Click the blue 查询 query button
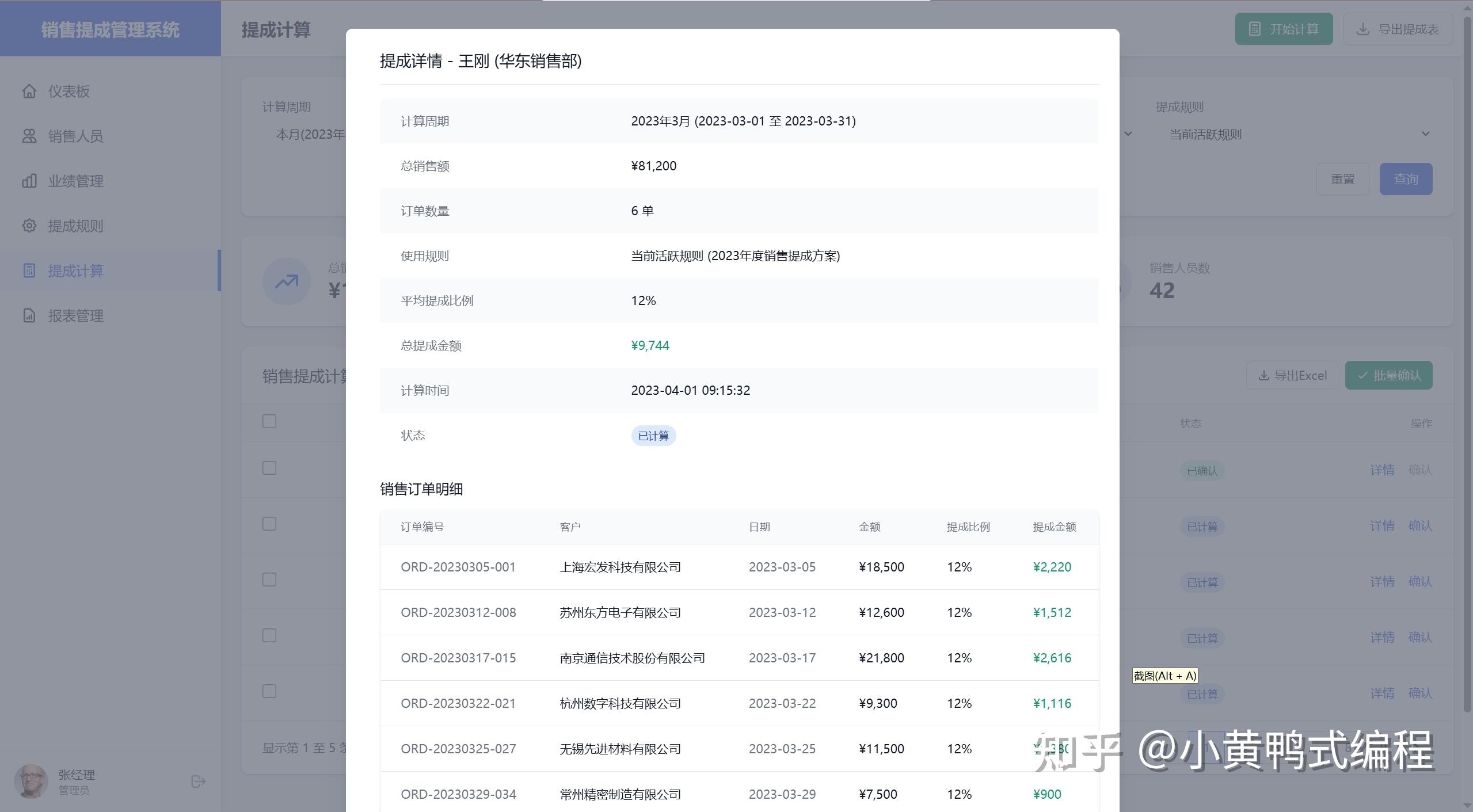 click(1405, 179)
